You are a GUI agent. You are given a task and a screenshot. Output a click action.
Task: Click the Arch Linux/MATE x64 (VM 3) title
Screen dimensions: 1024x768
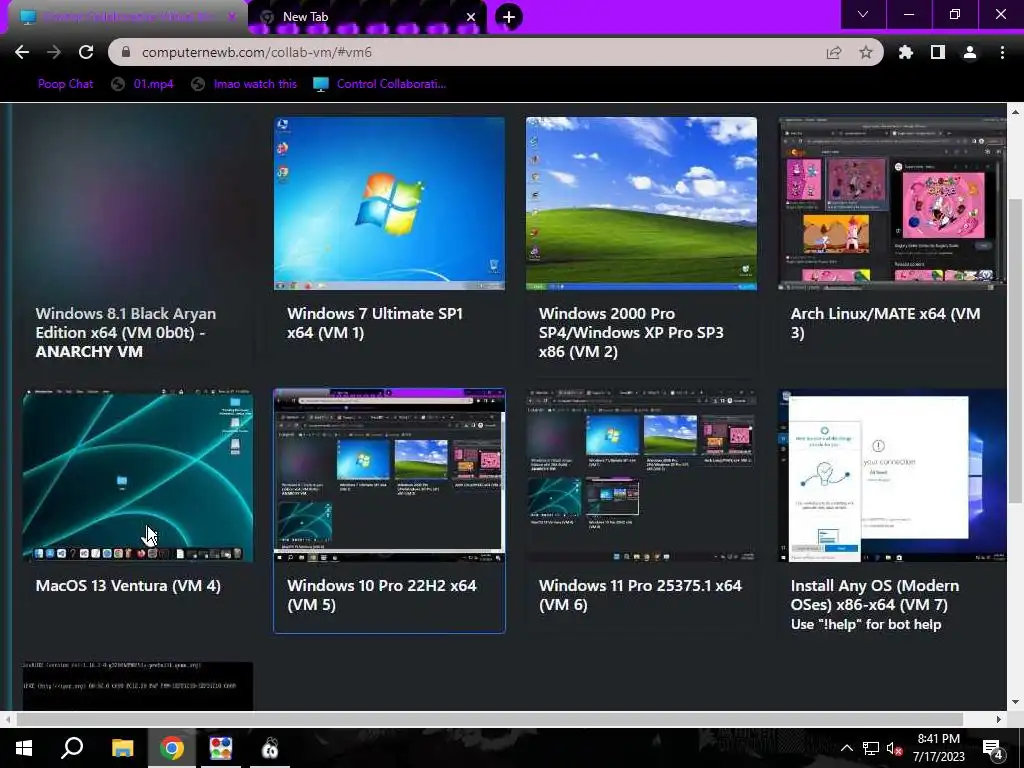(x=885, y=323)
